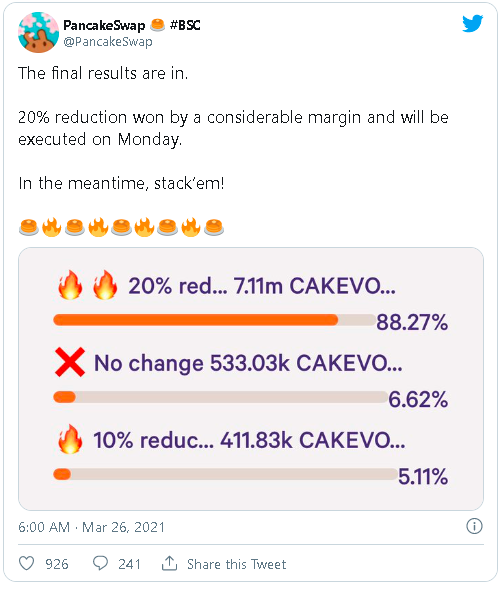The width and height of the screenshot is (504, 589).
Task: Click Share this Tweet text
Action: 237,564
